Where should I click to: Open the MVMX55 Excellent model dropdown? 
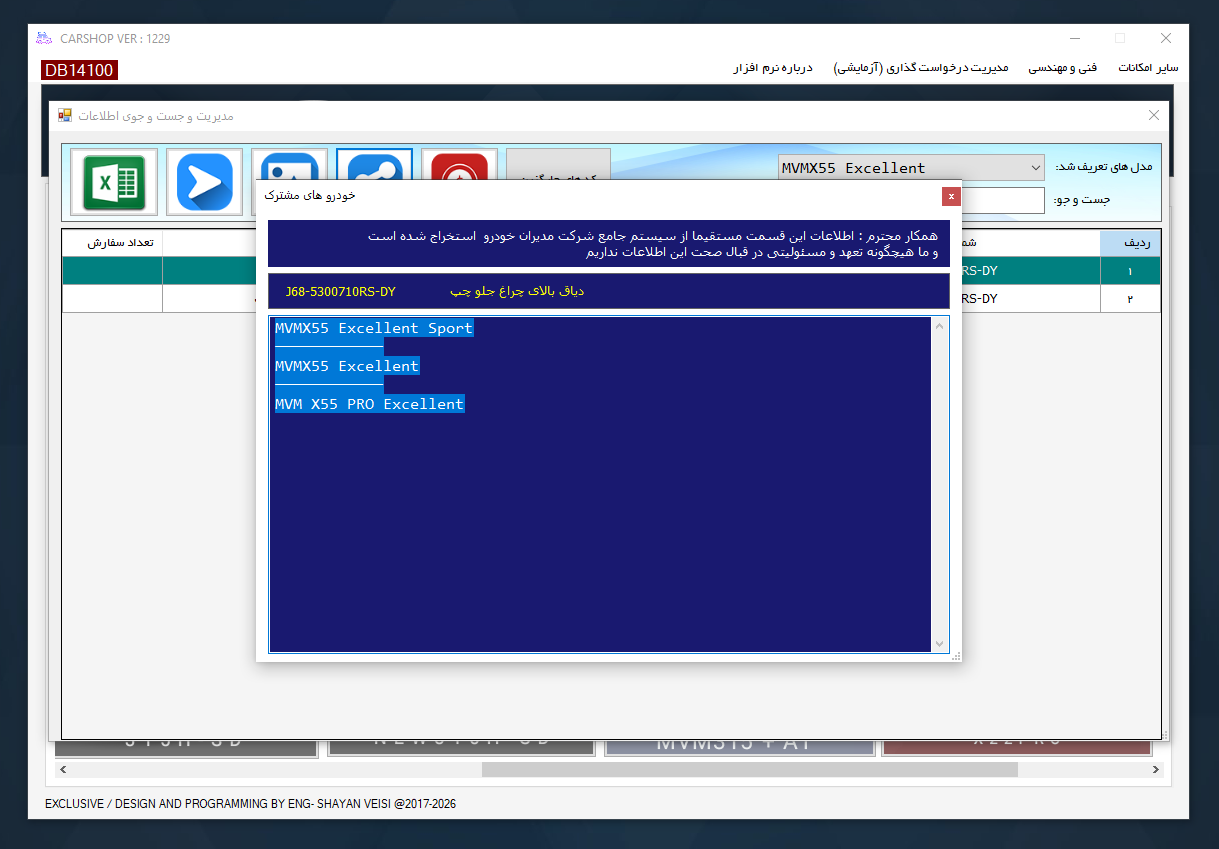(911, 168)
